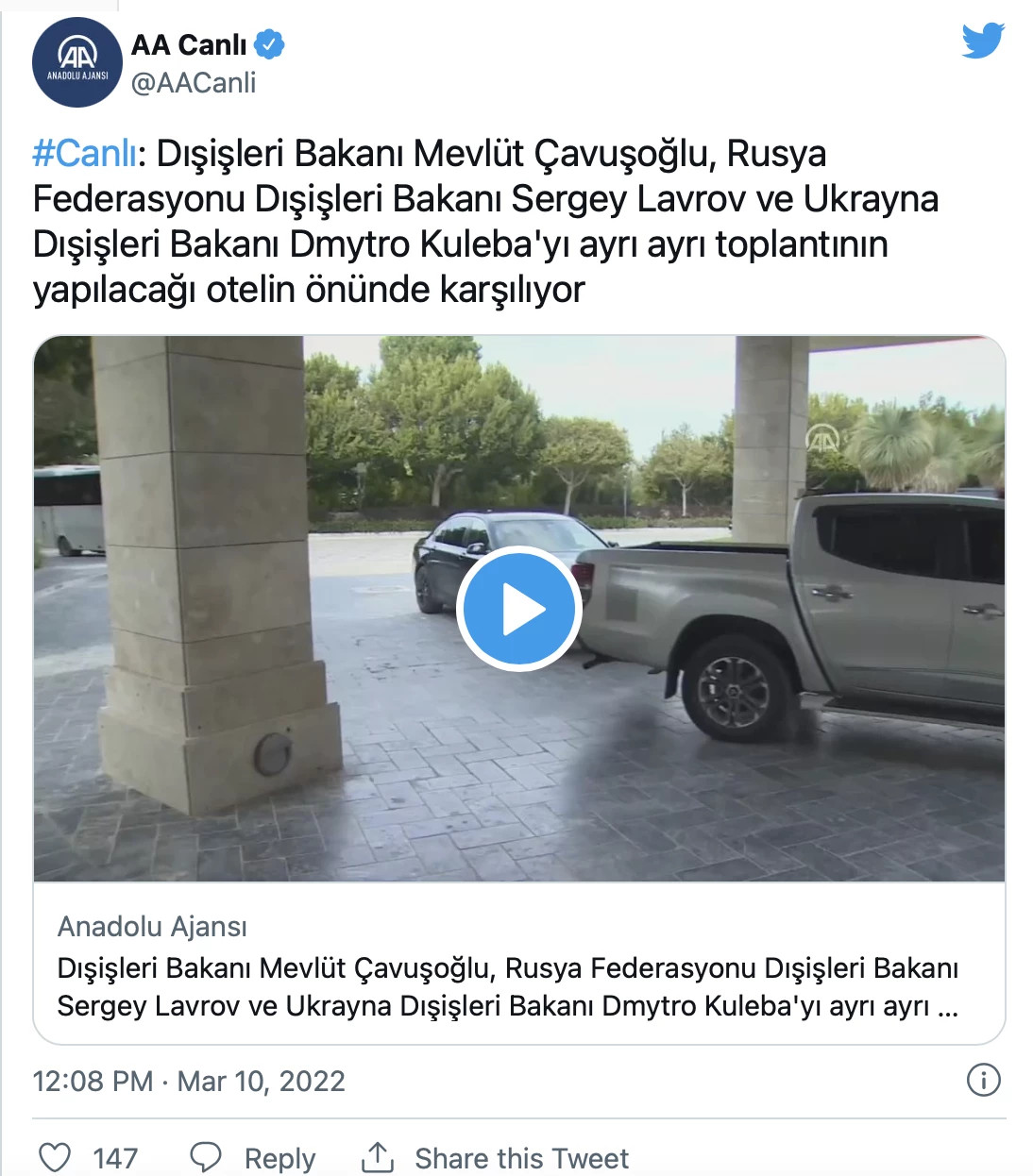Click the share upload arrow icon
This screenshot has height=1176, width=1033.
378,1156
